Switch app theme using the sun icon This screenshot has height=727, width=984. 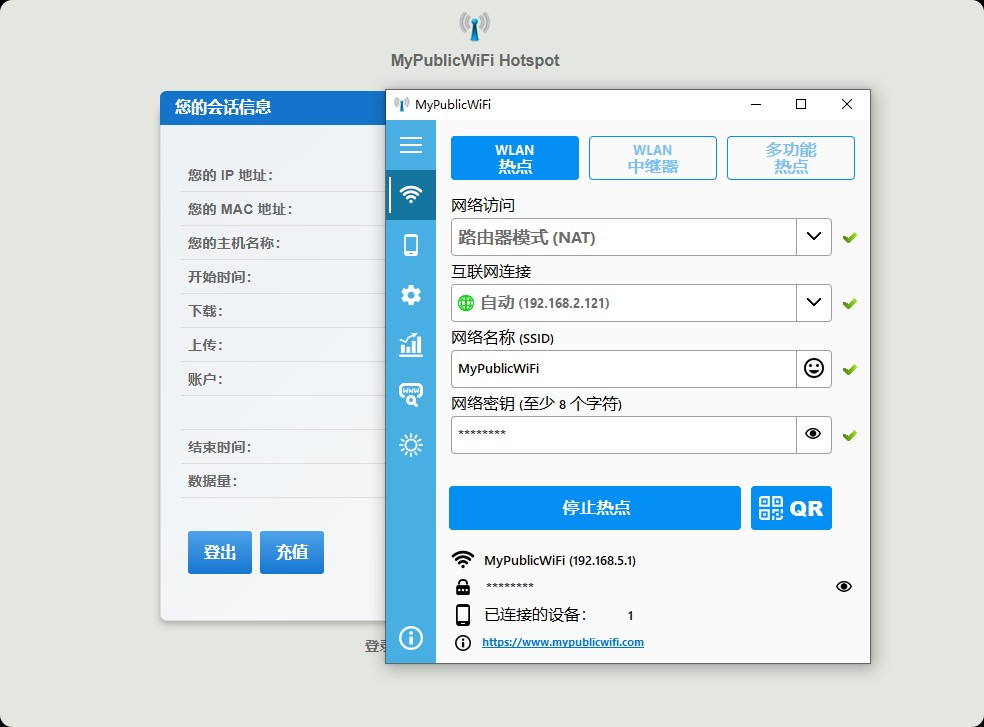[x=410, y=444]
